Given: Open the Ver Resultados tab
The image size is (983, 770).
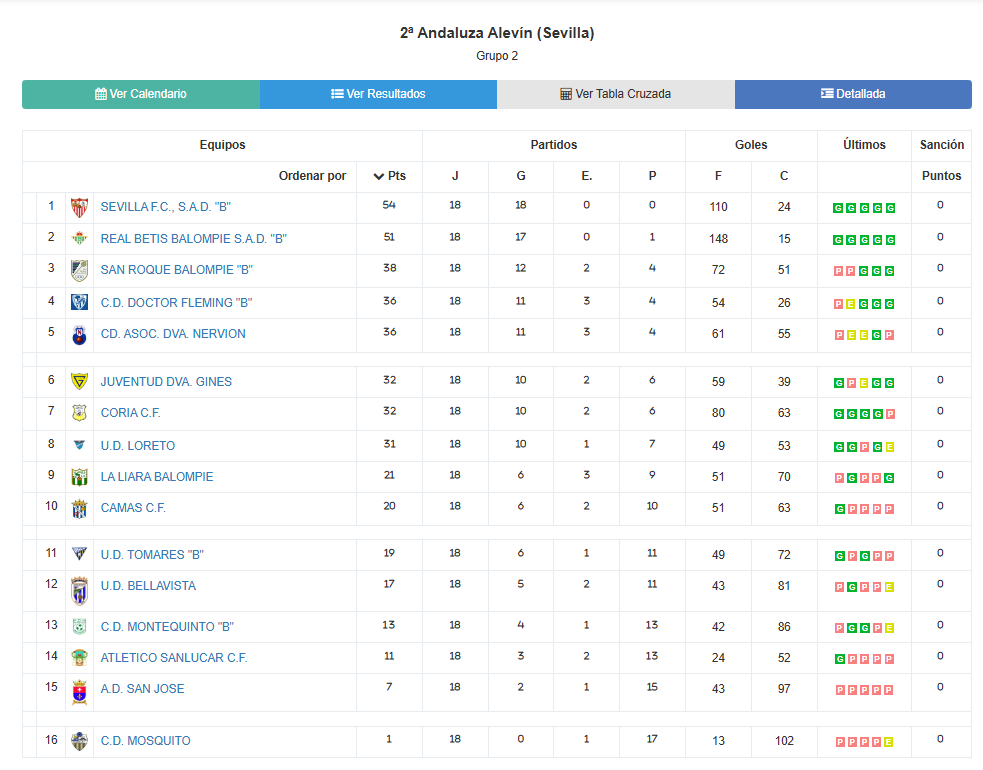Looking at the screenshot, I should click(x=379, y=94).
